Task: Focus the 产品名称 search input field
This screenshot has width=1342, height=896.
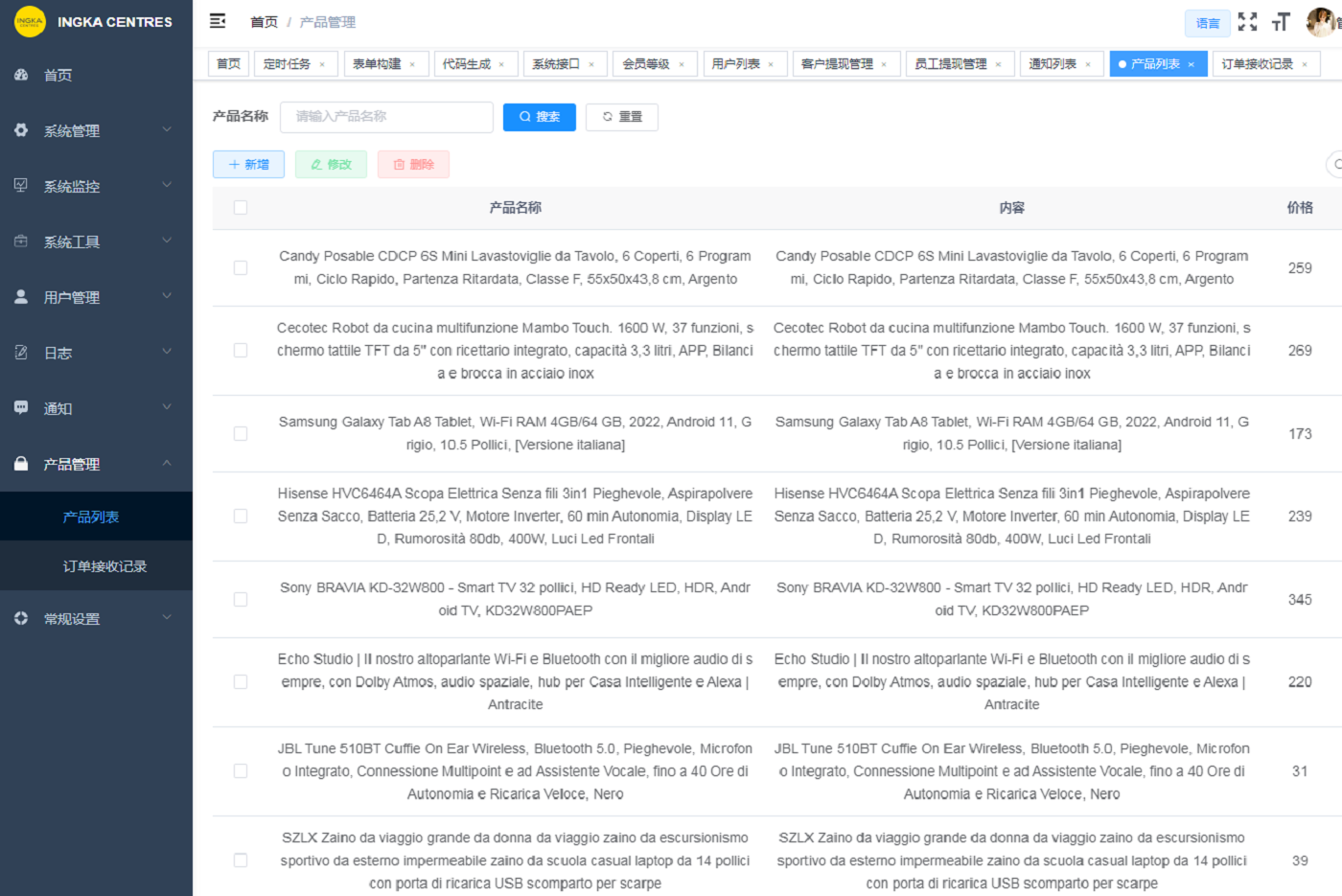Action: (386, 117)
